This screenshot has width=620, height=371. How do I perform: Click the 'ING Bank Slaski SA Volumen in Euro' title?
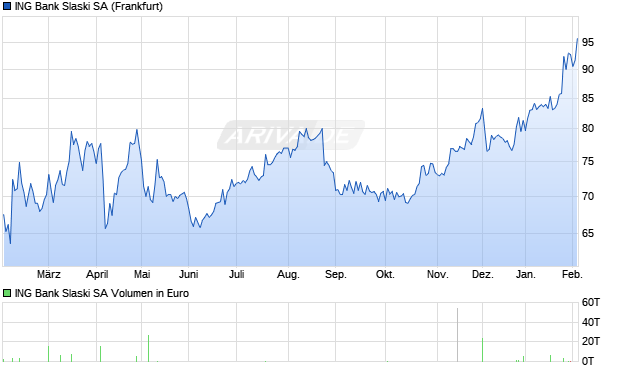[102, 293]
